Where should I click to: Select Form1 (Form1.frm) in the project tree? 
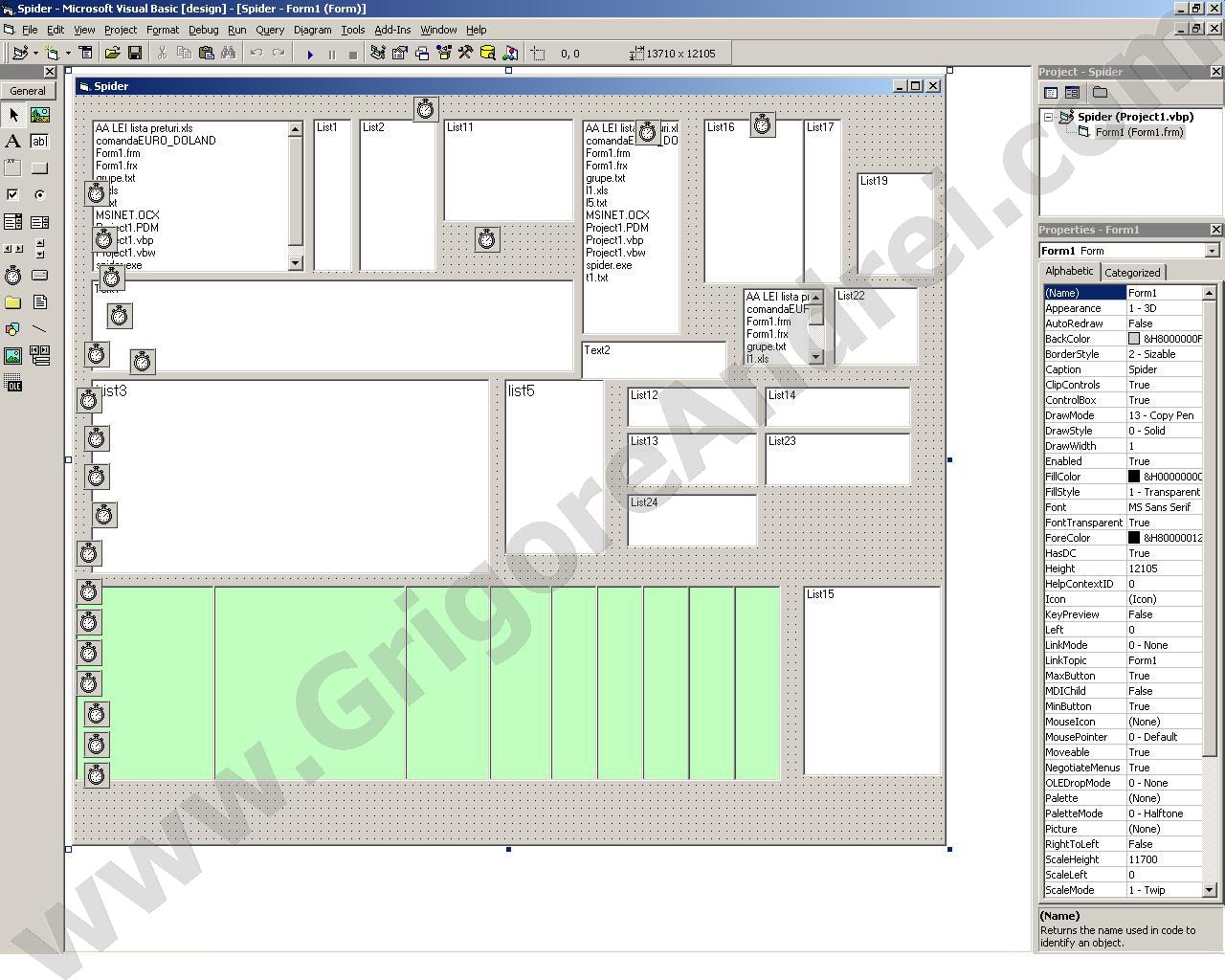[1139, 132]
